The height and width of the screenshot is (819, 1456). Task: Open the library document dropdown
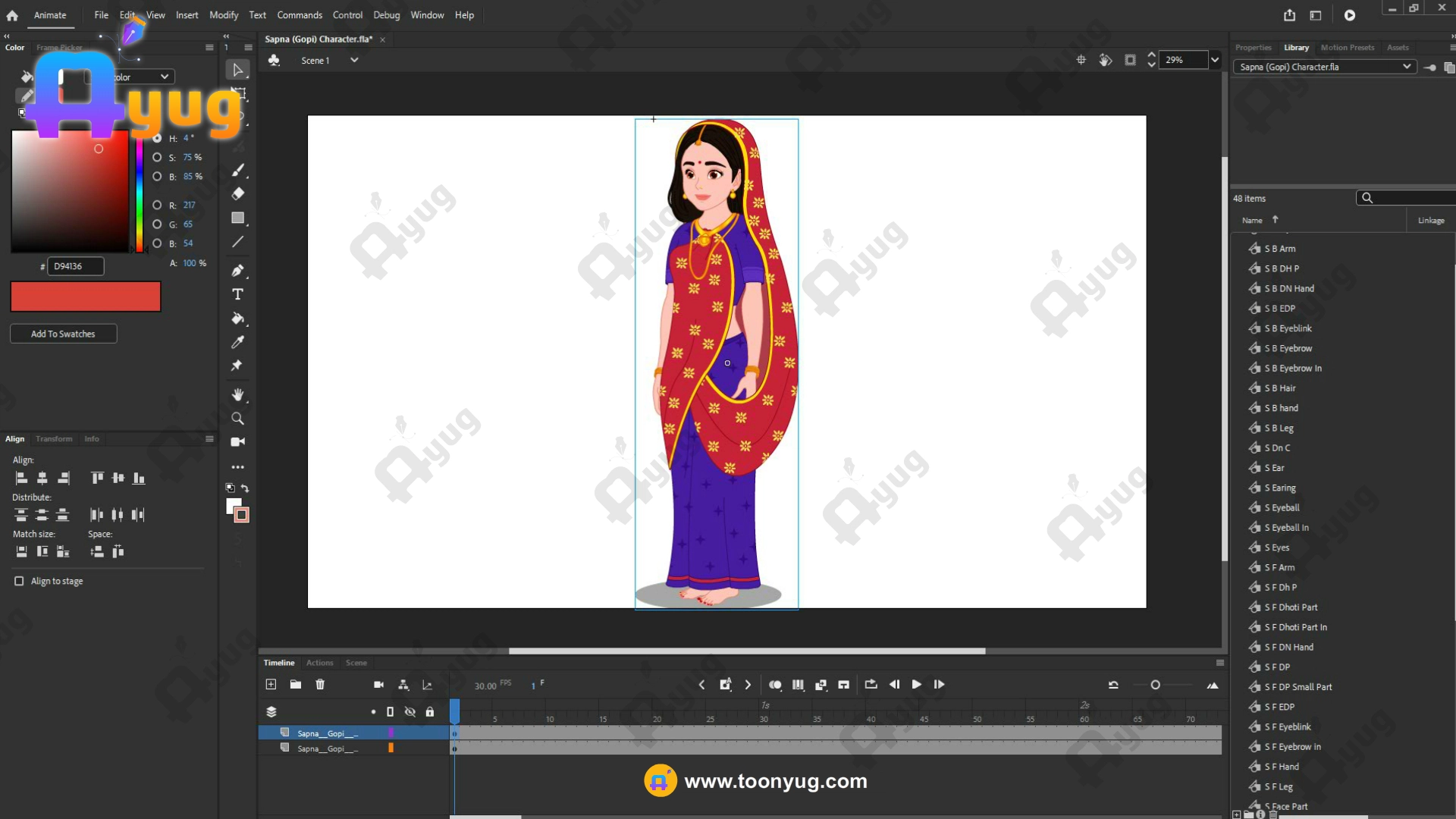(x=1407, y=67)
